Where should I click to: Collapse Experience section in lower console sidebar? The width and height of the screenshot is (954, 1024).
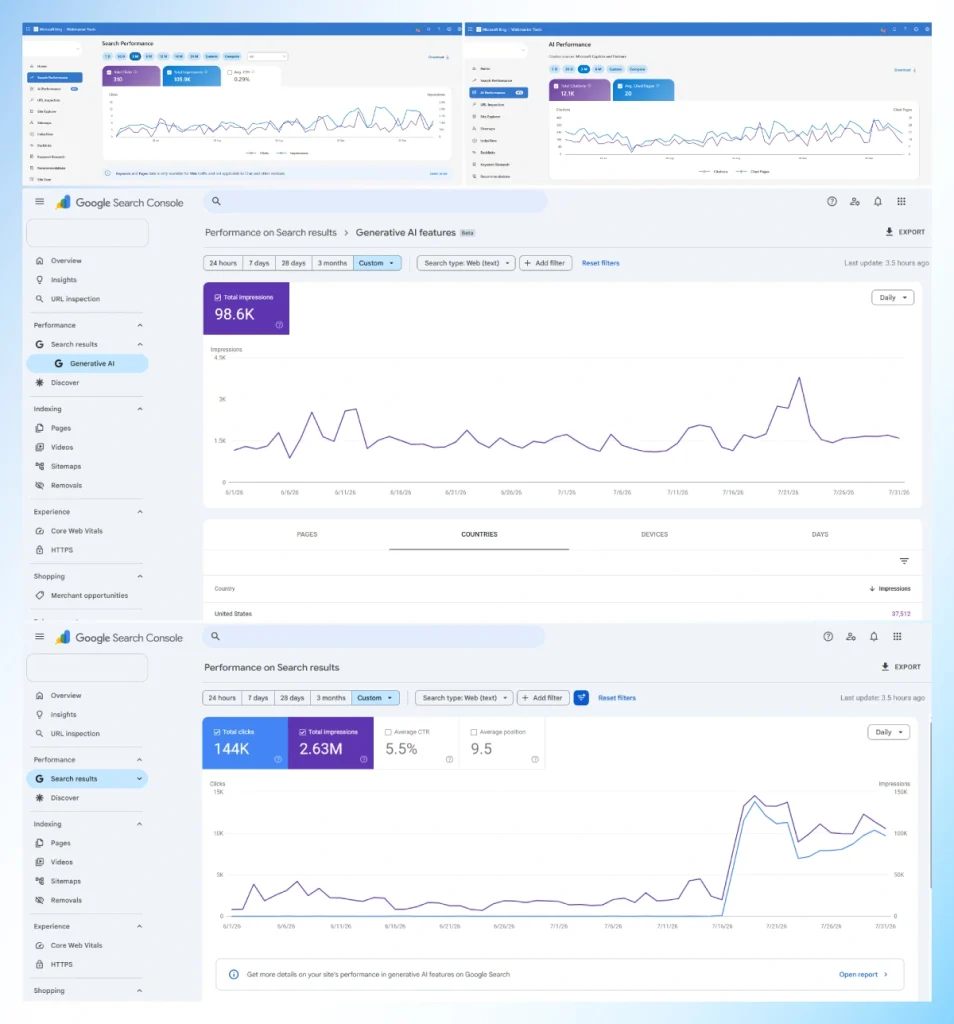(140, 926)
